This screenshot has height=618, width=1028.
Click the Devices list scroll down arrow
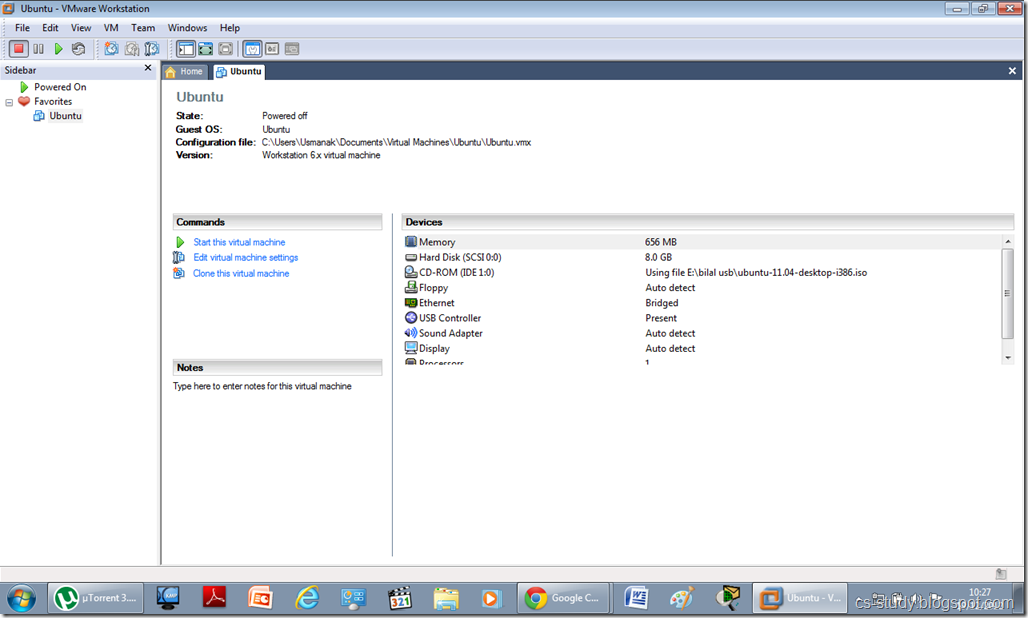pos(1008,358)
